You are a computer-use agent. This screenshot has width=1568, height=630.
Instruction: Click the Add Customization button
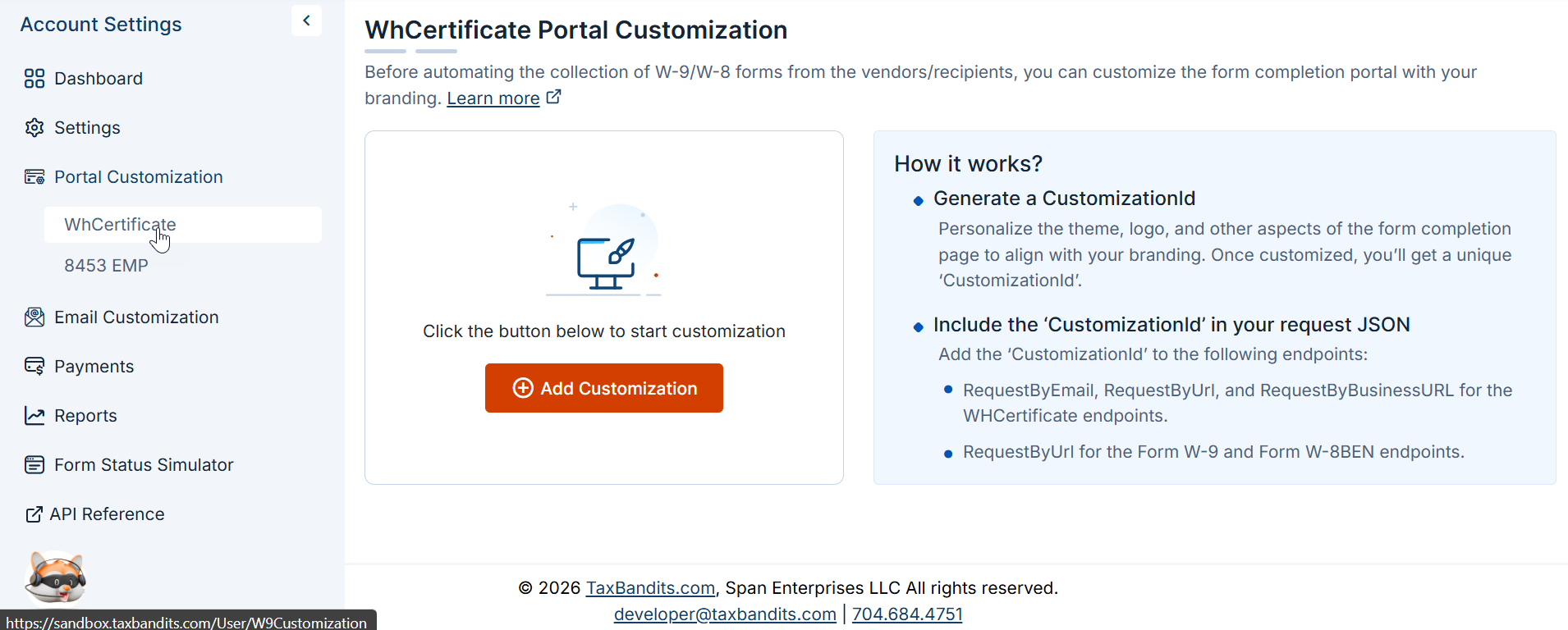point(604,388)
